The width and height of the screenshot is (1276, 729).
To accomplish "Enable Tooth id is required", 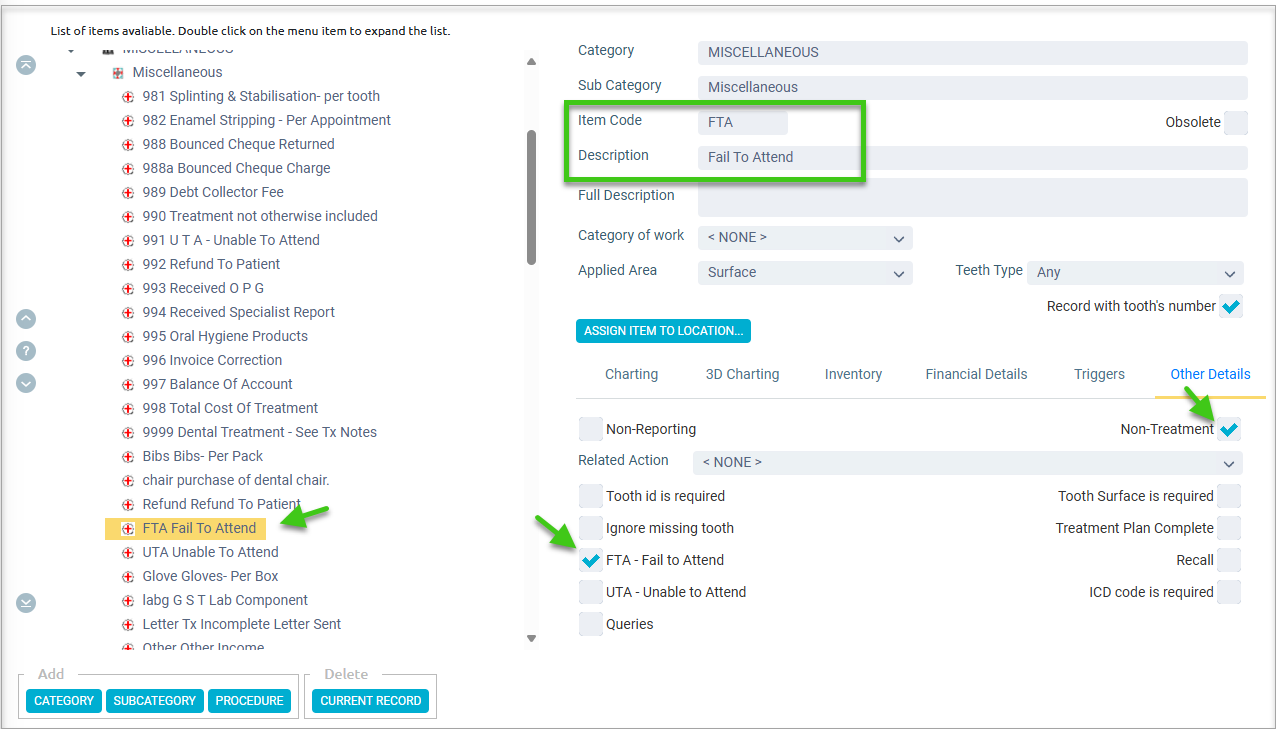I will 591,496.
